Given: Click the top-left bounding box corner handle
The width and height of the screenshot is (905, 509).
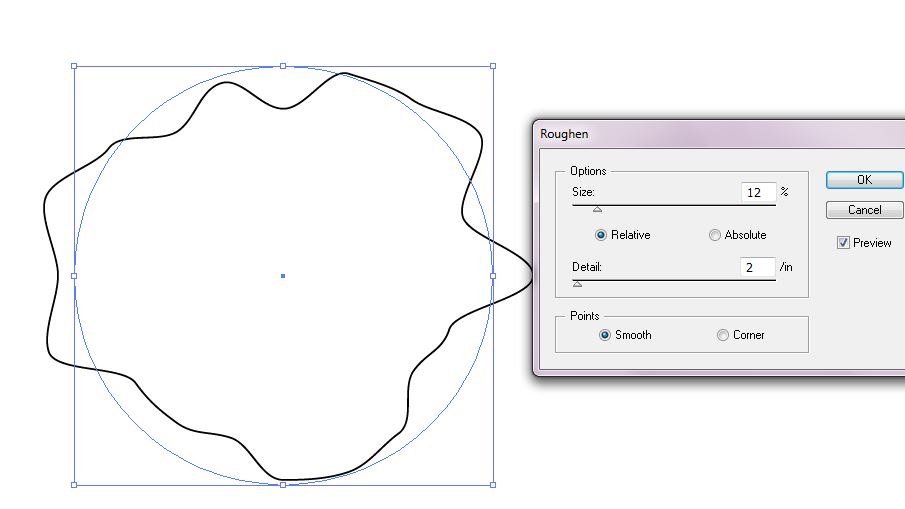Looking at the screenshot, I should [x=74, y=66].
